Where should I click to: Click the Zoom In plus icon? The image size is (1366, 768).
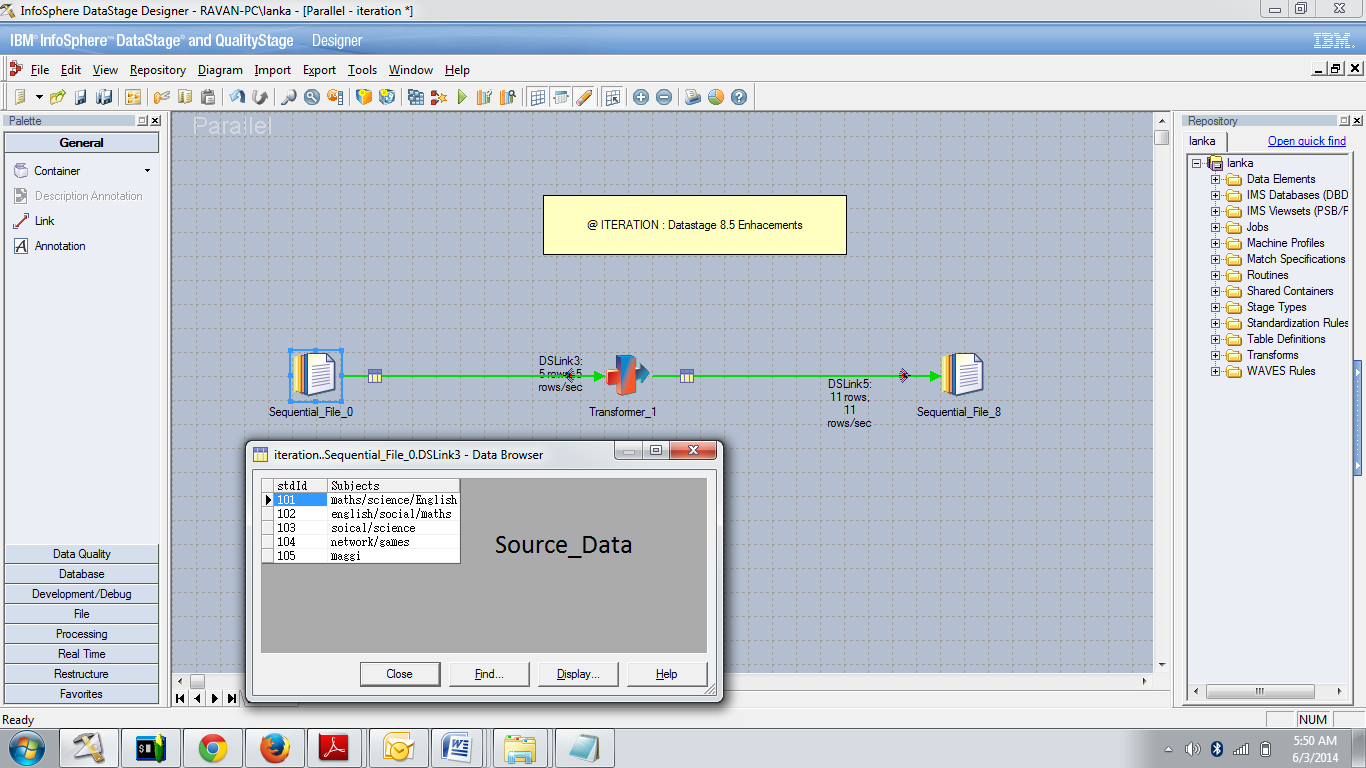point(641,97)
